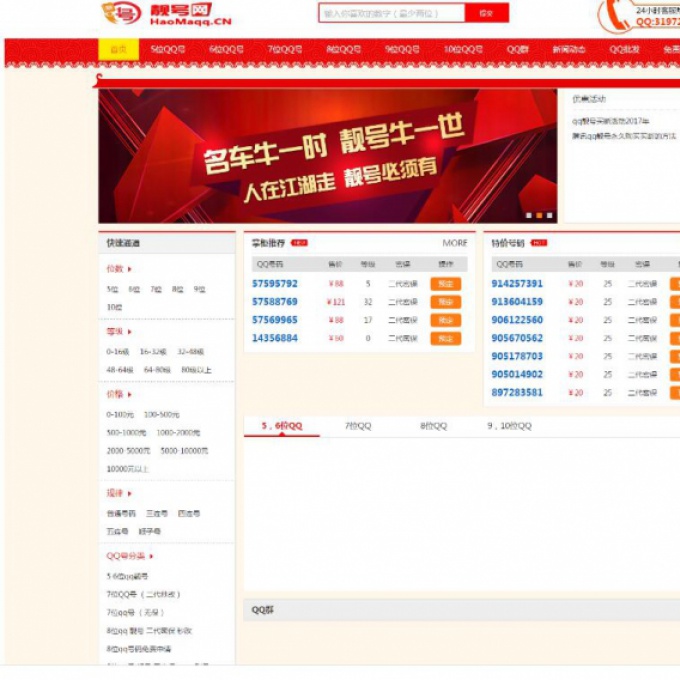Filter by 100-500元 price range
The image size is (680, 680).
click(x=162, y=415)
